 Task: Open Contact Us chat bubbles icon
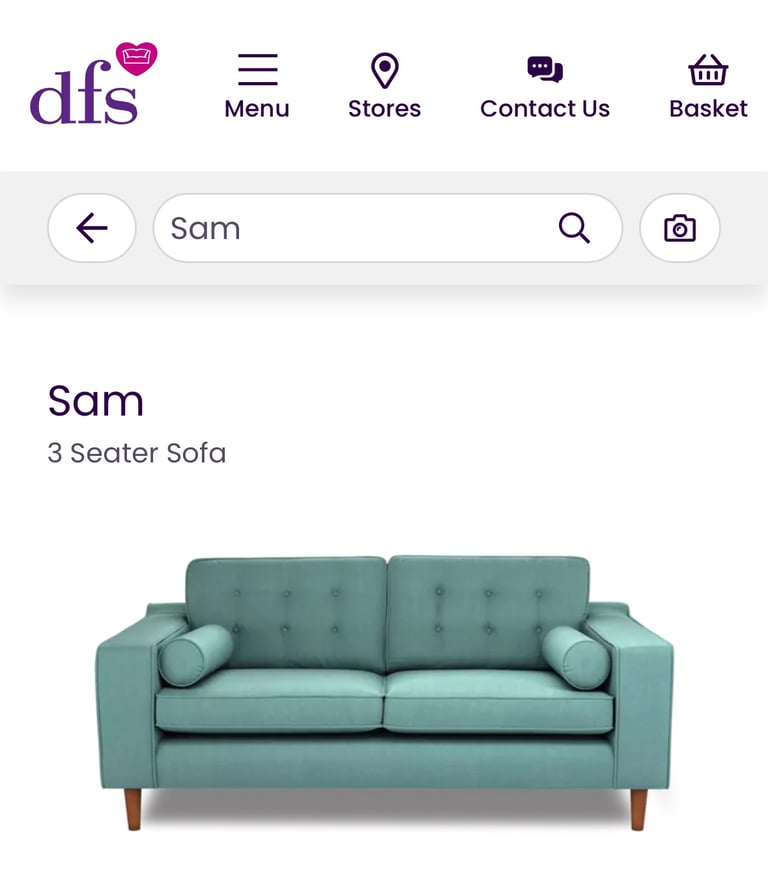point(545,69)
